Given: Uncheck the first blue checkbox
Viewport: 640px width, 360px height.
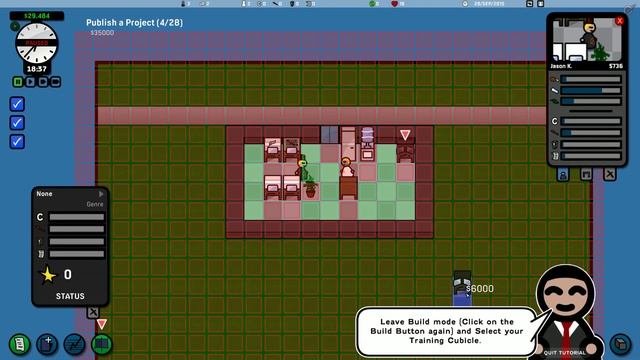Looking at the screenshot, I should click(17, 104).
